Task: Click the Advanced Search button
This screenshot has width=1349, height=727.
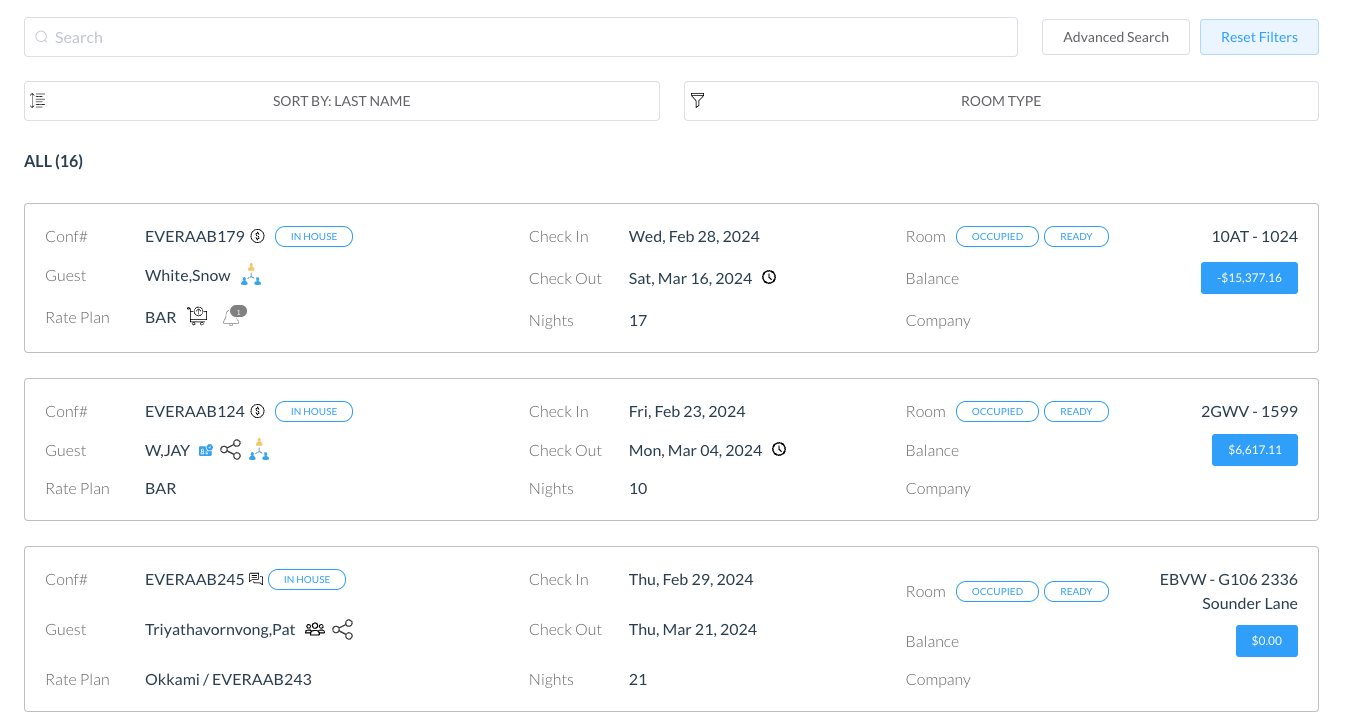Action: click(x=1115, y=37)
